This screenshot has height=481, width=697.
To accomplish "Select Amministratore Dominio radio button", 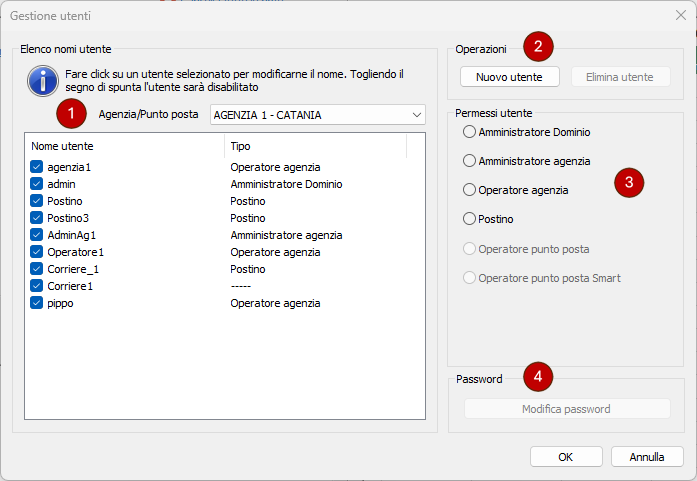I will pos(469,132).
